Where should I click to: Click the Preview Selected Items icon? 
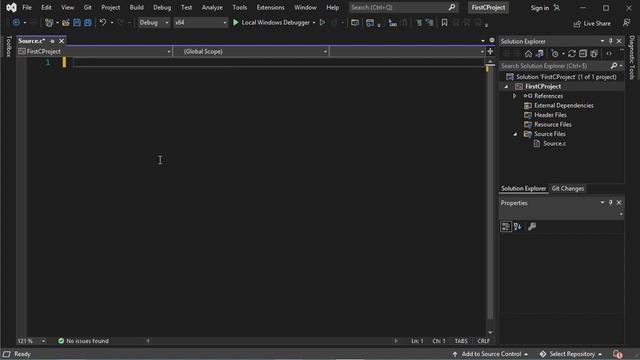[x=609, y=54]
